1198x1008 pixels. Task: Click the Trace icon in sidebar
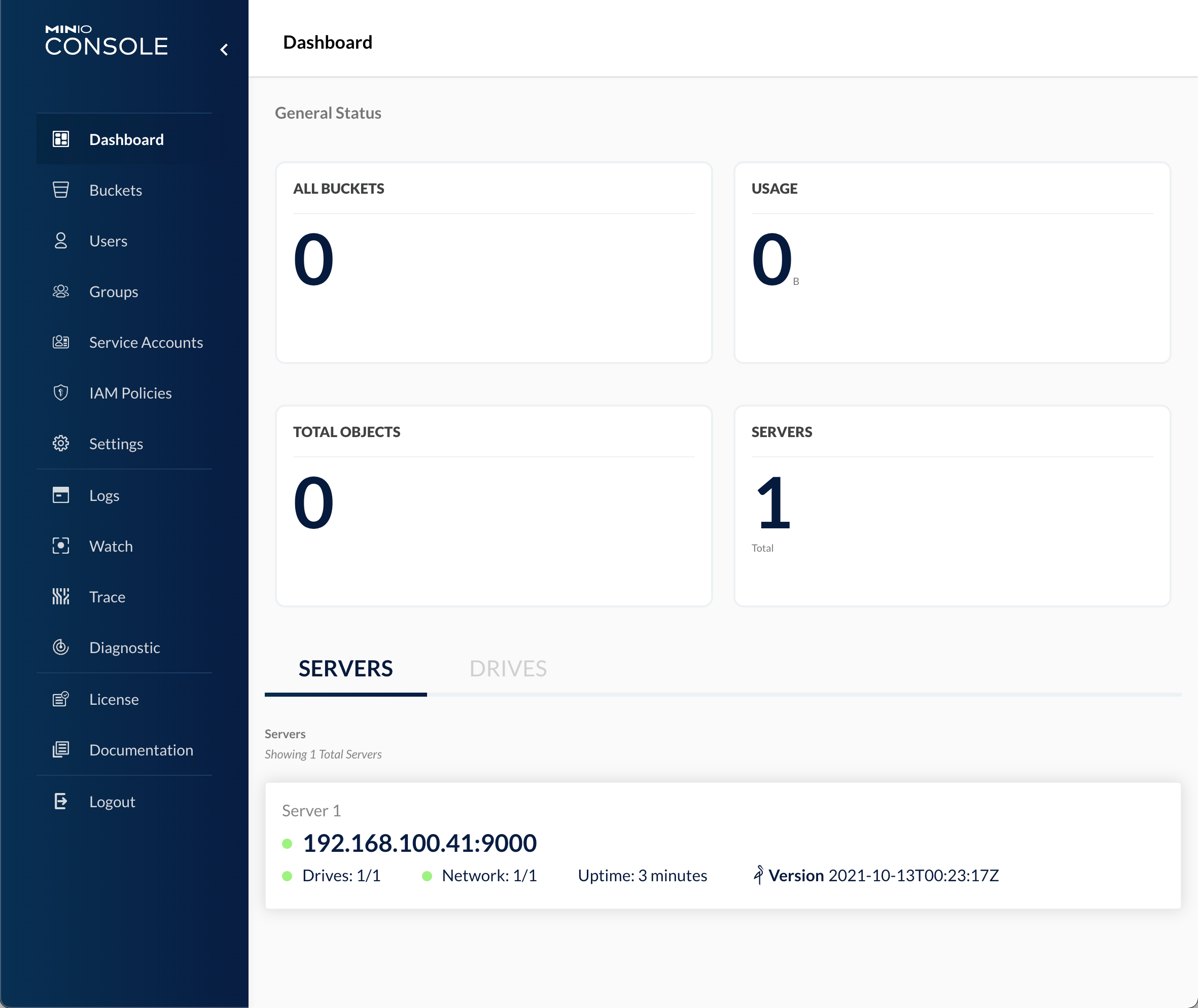[x=60, y=597]
